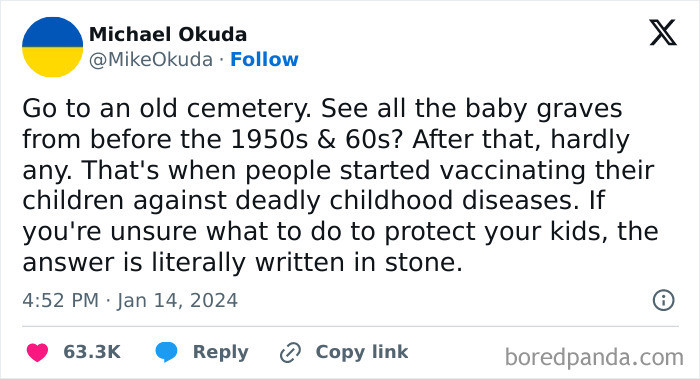Image resolution: width=700 pixels, height=379 pixels.
Task: Follow Michael Okuda
Action: 264,59
